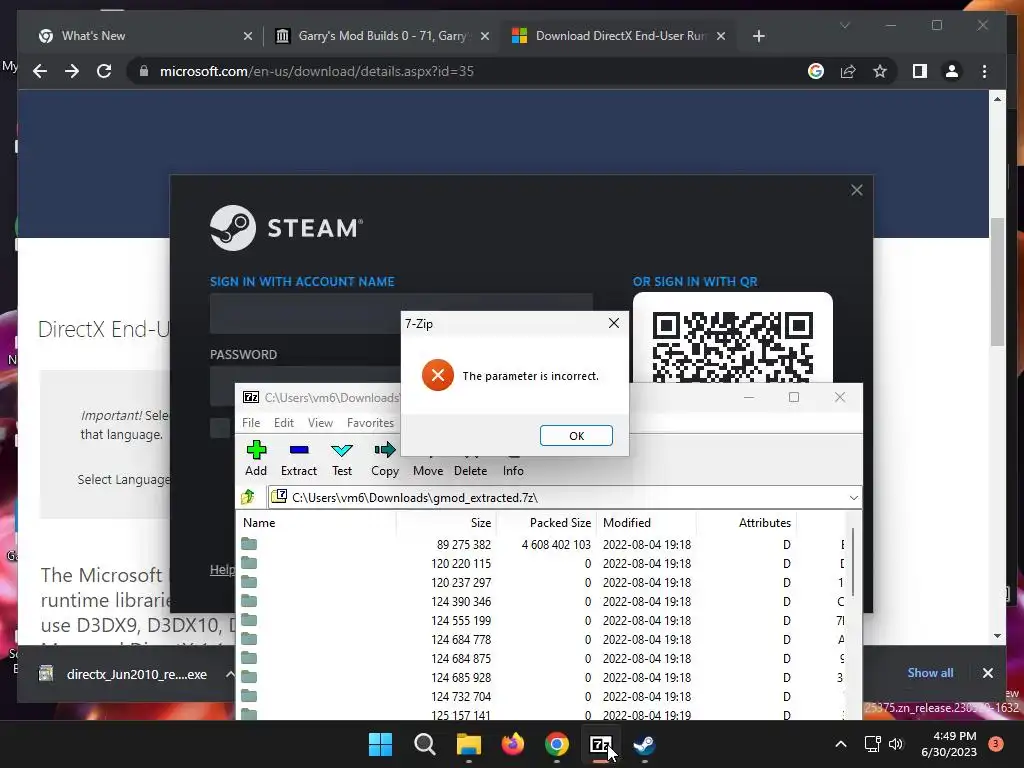Select the folder with size 124 685 928
Viewport: 1024px width, 768px height.
tap(542, 677)
